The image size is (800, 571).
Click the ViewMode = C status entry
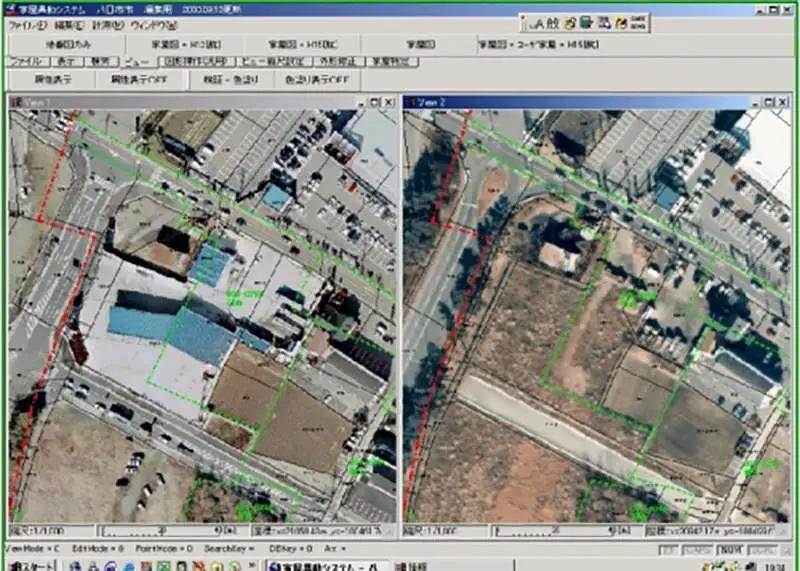coord(33,549)
